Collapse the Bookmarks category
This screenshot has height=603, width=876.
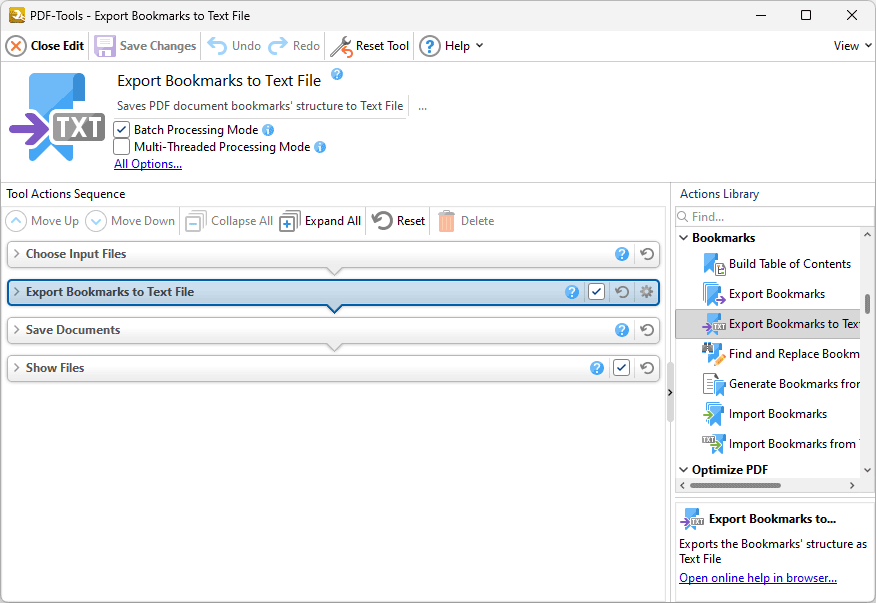tap(683, 237)
